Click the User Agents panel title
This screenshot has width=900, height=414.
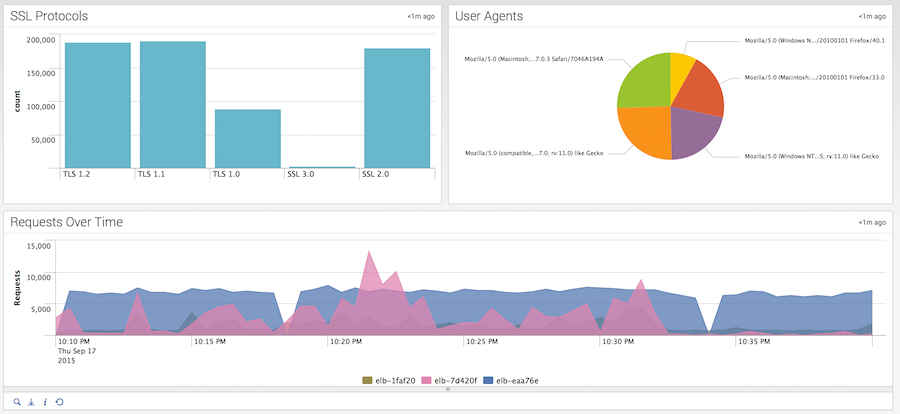click(x=489, y=16)
